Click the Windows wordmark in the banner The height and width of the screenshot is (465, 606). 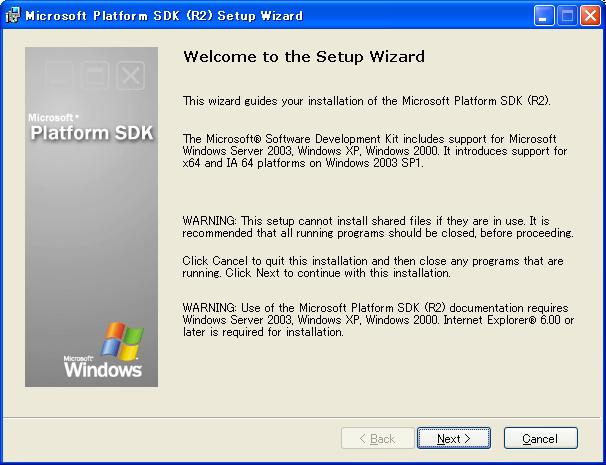coord(103,369)
